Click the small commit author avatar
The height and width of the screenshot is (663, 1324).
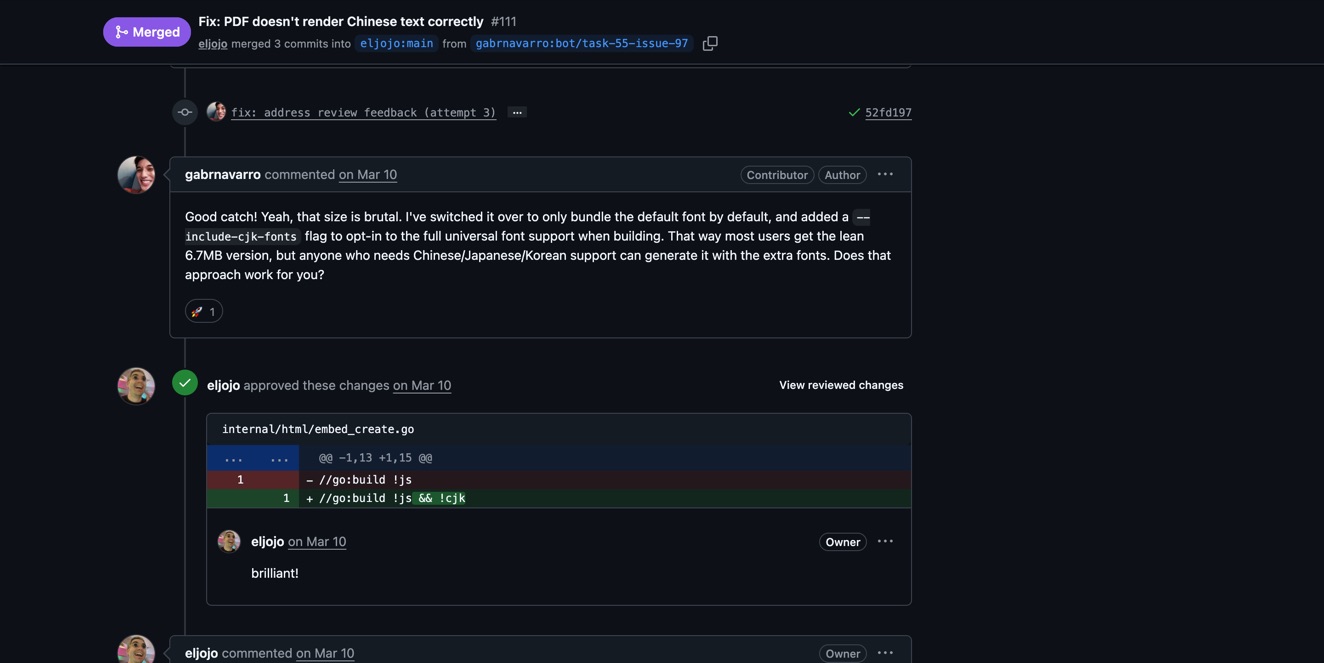[x=216, y=112]
